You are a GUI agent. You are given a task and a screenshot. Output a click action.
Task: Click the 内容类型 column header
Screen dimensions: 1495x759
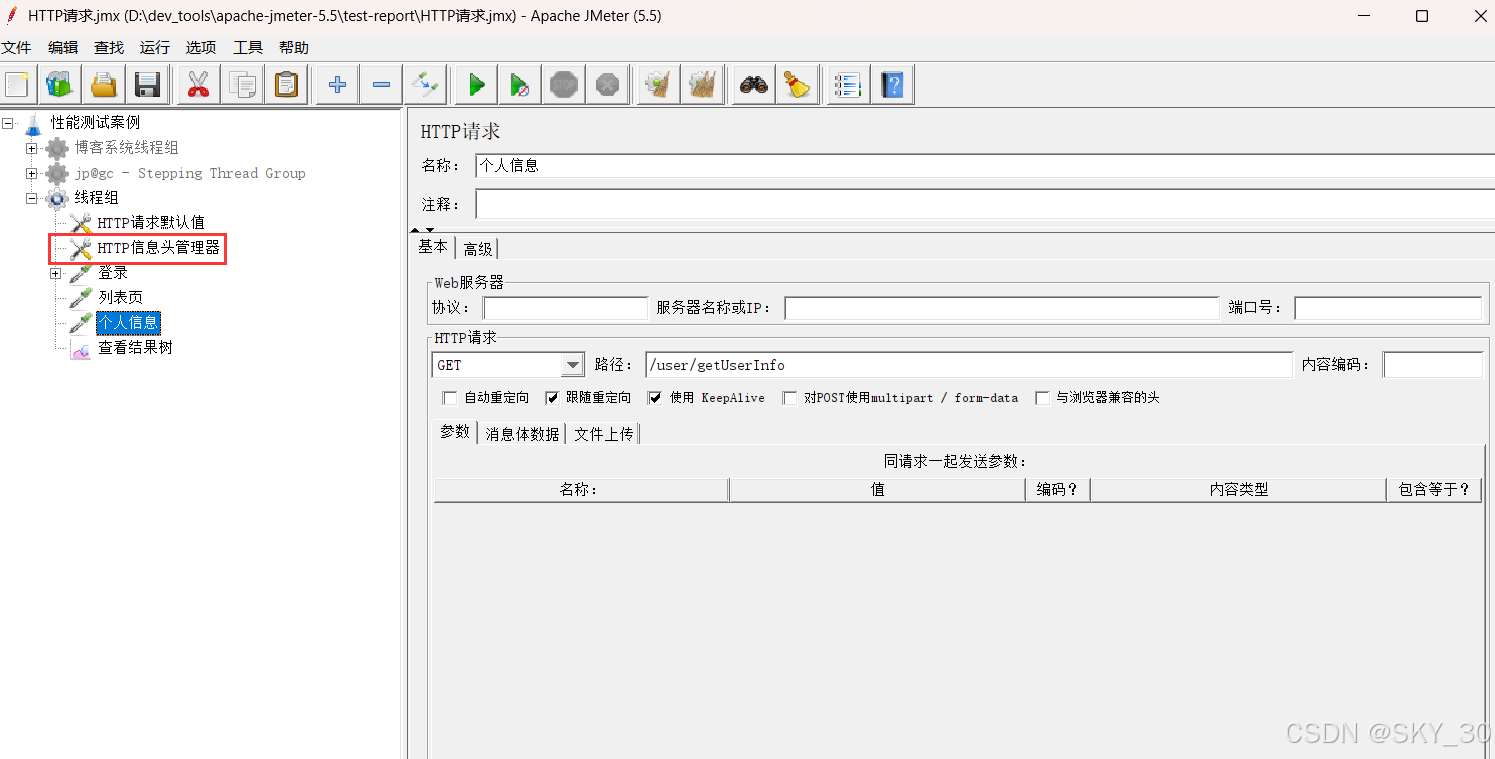click(x=1238, y=489)
